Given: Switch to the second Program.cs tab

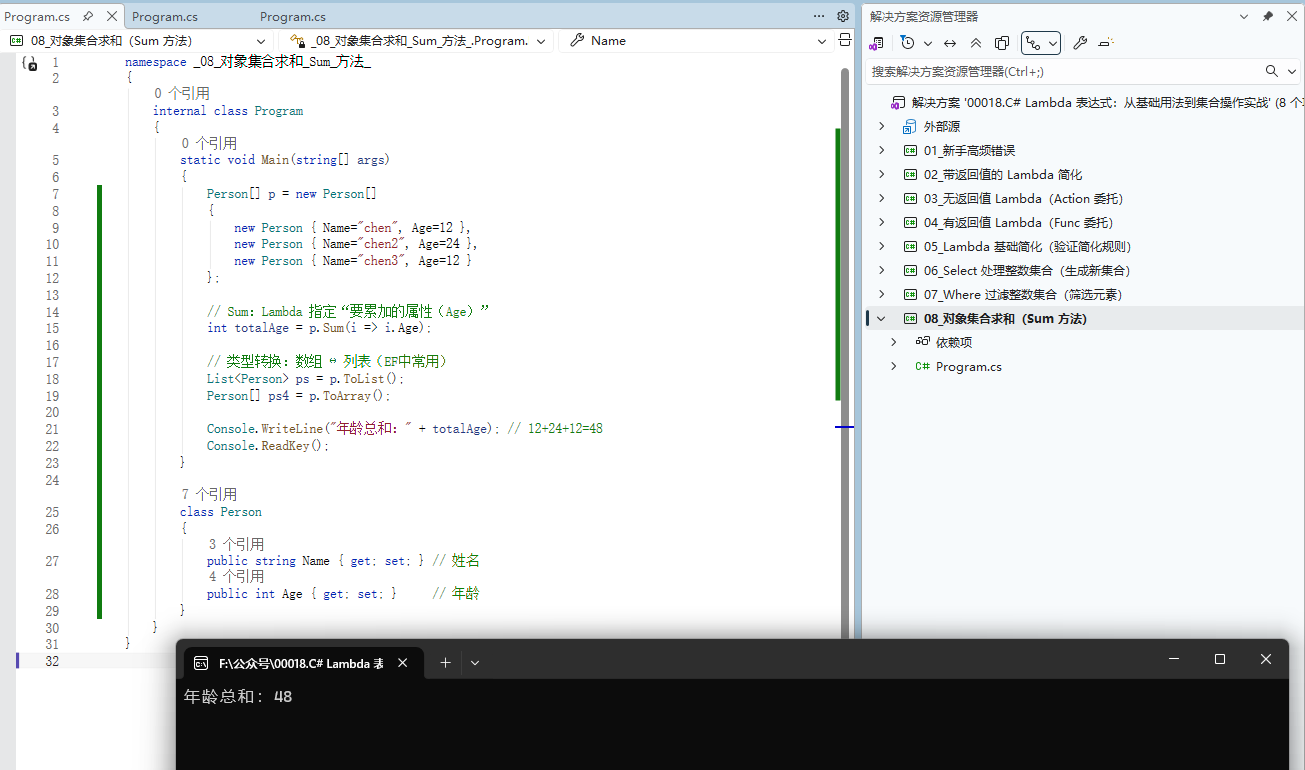Looking at the screenshot, I should click(x=165, y=16).
